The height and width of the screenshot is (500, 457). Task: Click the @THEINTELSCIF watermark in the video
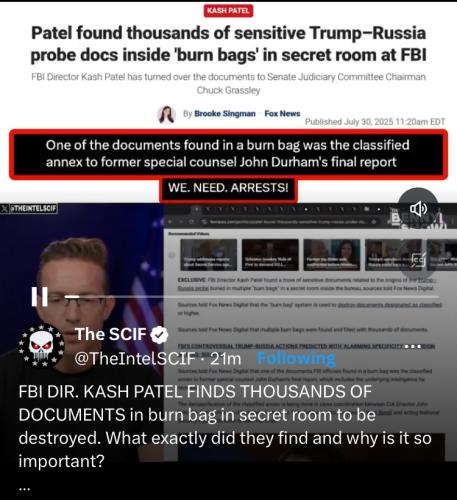[29, 209]
